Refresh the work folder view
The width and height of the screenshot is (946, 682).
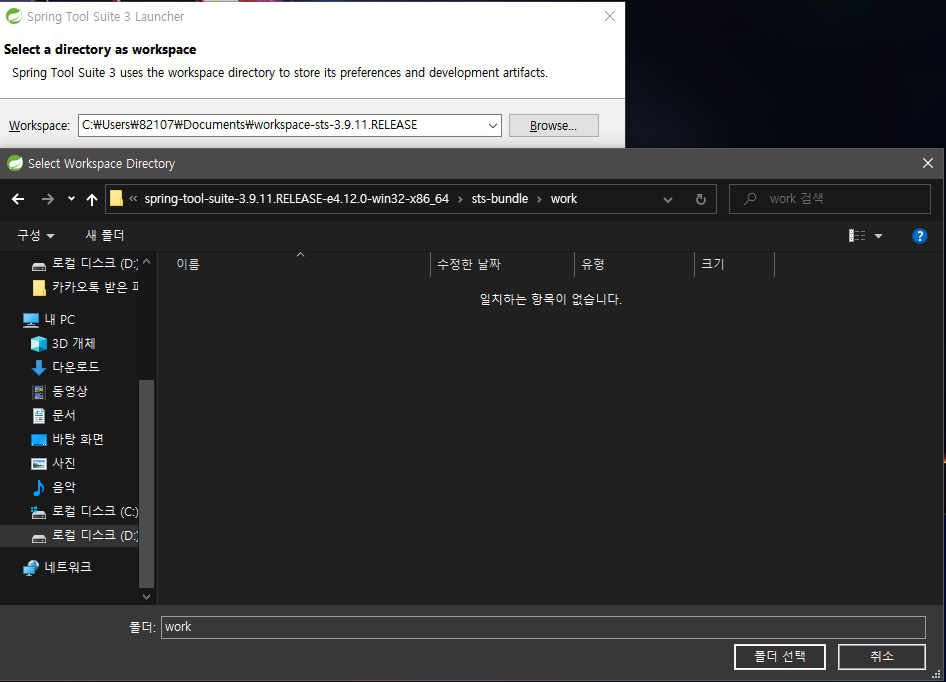(700, 199)
